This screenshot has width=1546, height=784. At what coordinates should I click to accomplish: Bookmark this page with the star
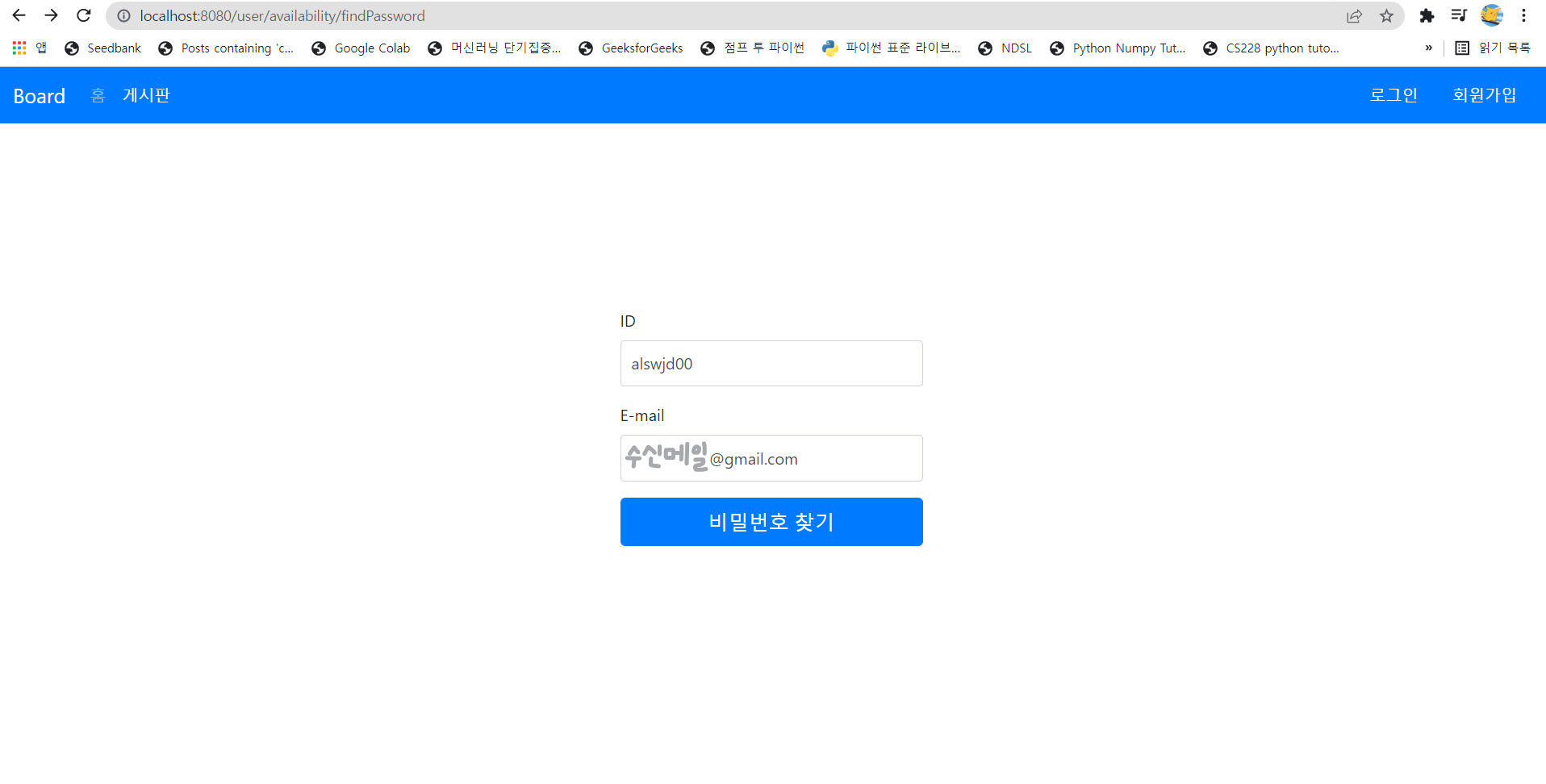pos(1386,15)
